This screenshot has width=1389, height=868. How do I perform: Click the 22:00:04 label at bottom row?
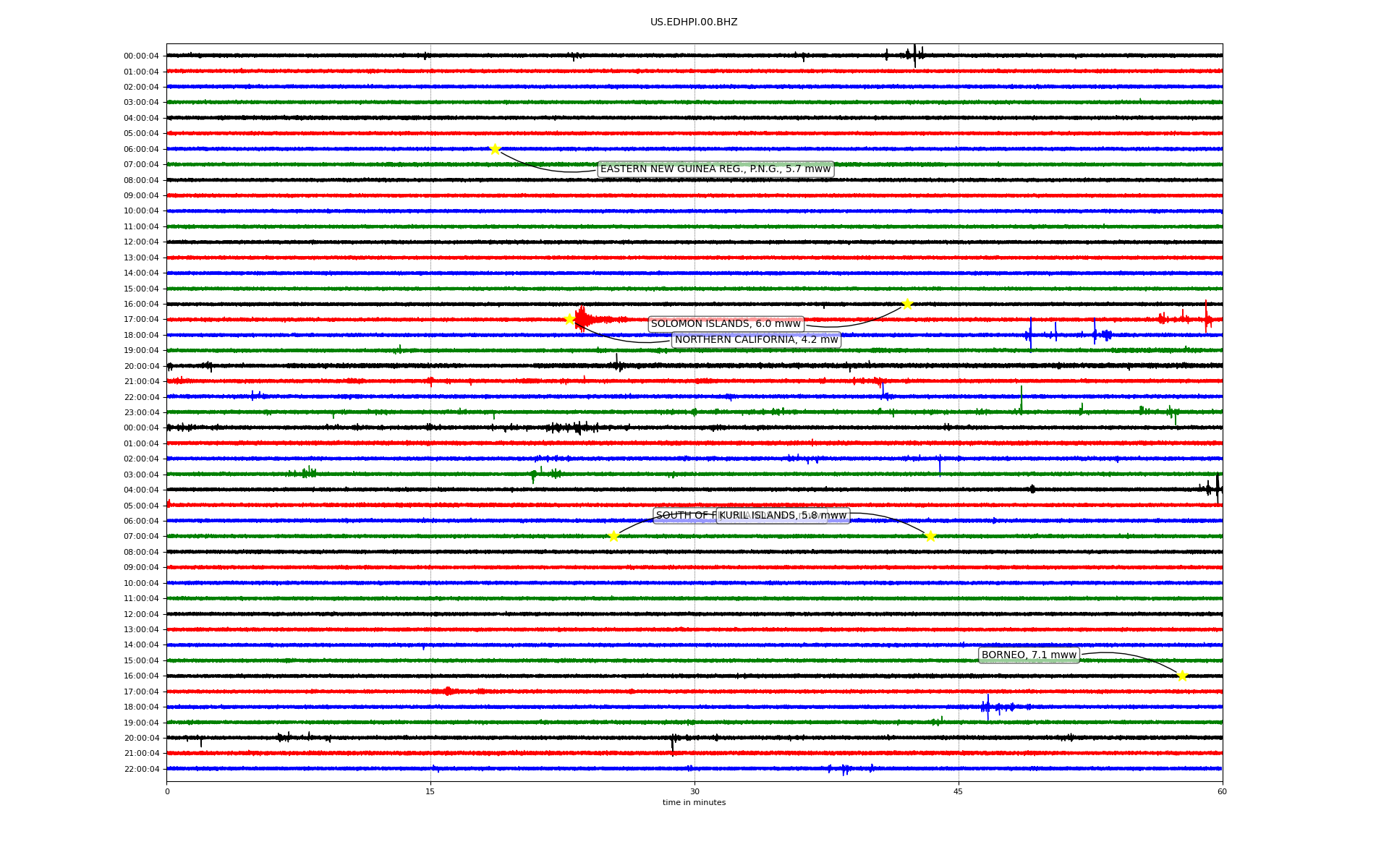click(x=141, y=769)
